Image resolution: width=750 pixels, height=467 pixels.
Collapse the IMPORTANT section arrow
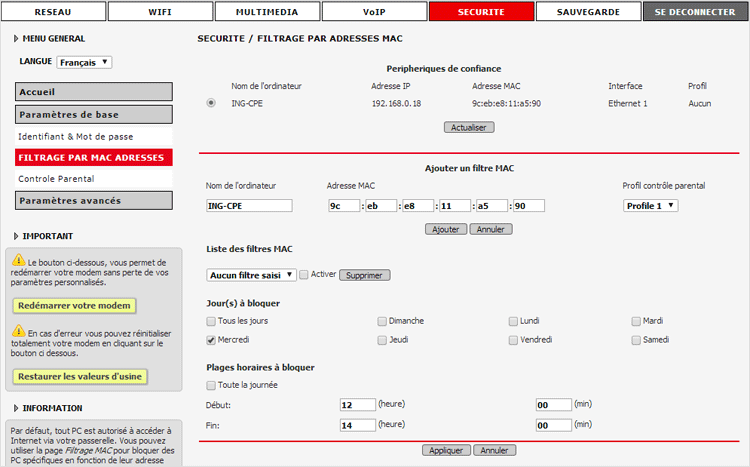[x=16, y=236]
